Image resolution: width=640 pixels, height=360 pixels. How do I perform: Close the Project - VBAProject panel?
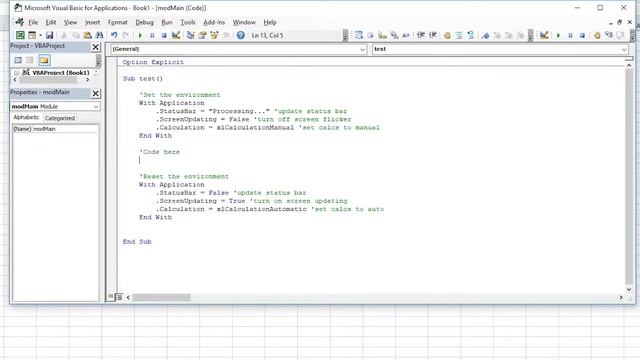click(x=96, y=47)
